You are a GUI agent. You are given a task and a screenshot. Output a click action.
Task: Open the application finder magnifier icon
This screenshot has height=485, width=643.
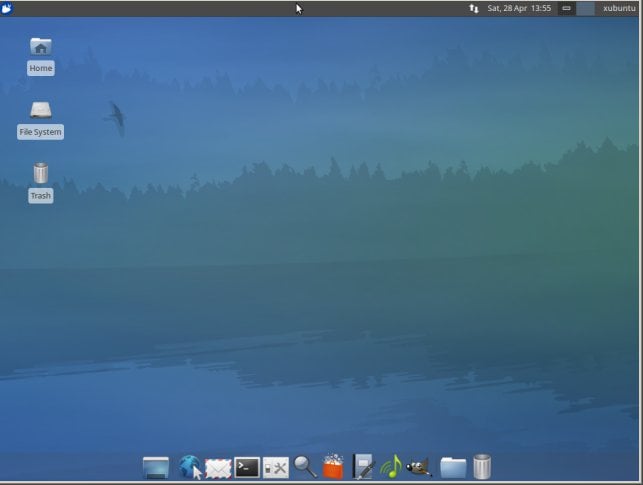305,467
